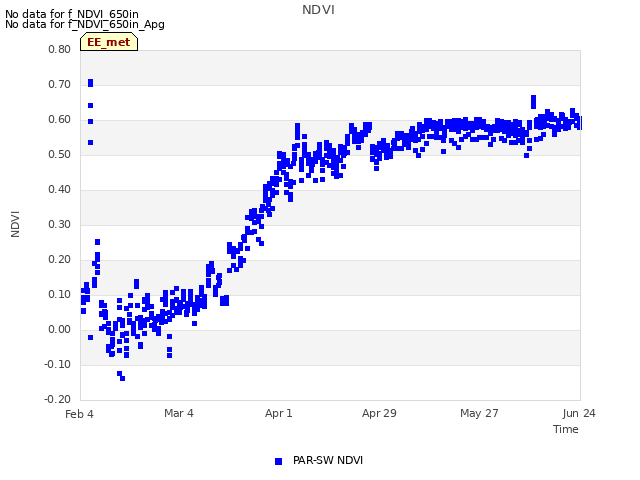Screen dimensions: 640x480
Task: Click the Apr 1 x-axis tick label
Action: pyautogui.click(x=279, y=413)
